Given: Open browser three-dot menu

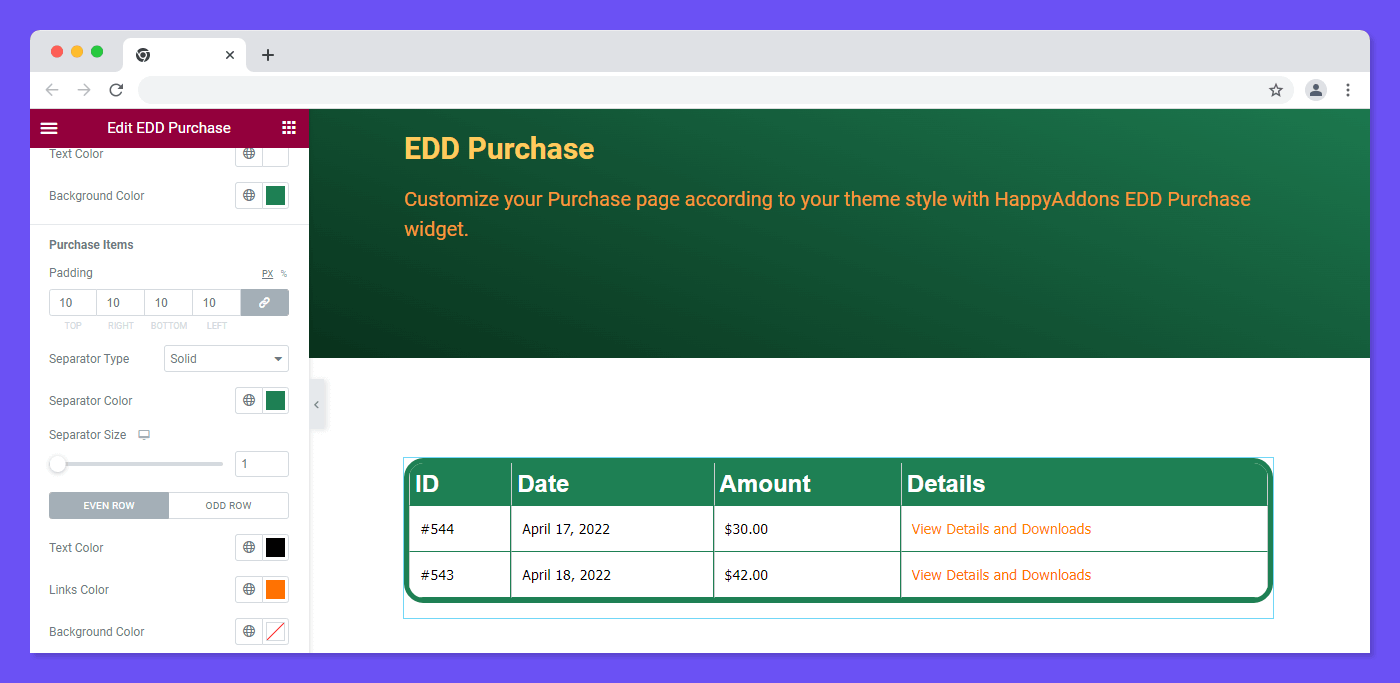Looking at the screenshot, I should [1348, 90].
